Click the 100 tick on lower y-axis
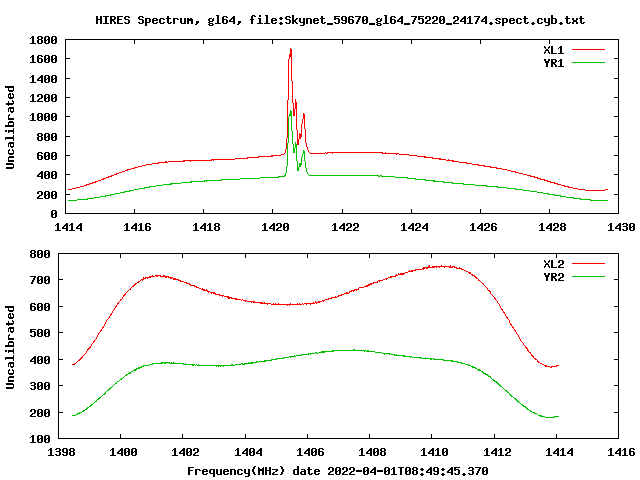The image size is (640, 480). tap(40, 439)
